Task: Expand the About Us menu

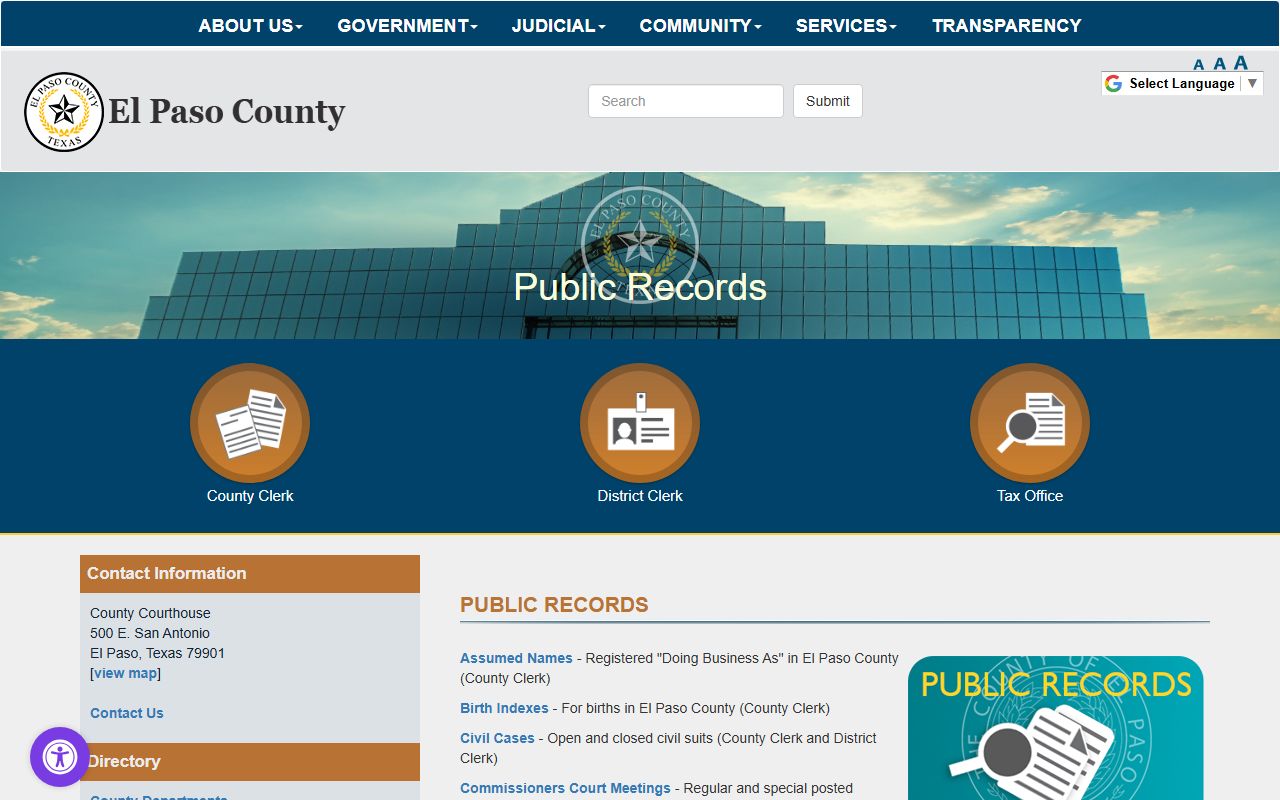Action: point(250,26)
